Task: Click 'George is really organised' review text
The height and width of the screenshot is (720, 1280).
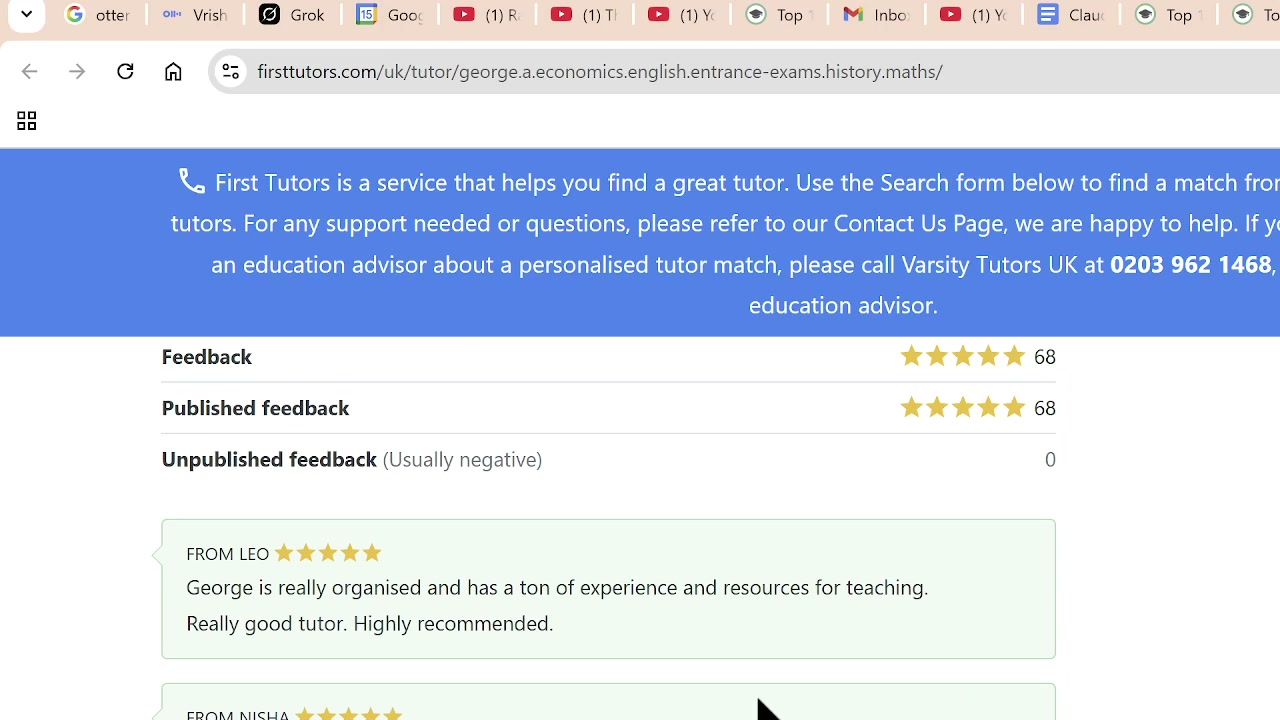Action: tap(557, 587)
